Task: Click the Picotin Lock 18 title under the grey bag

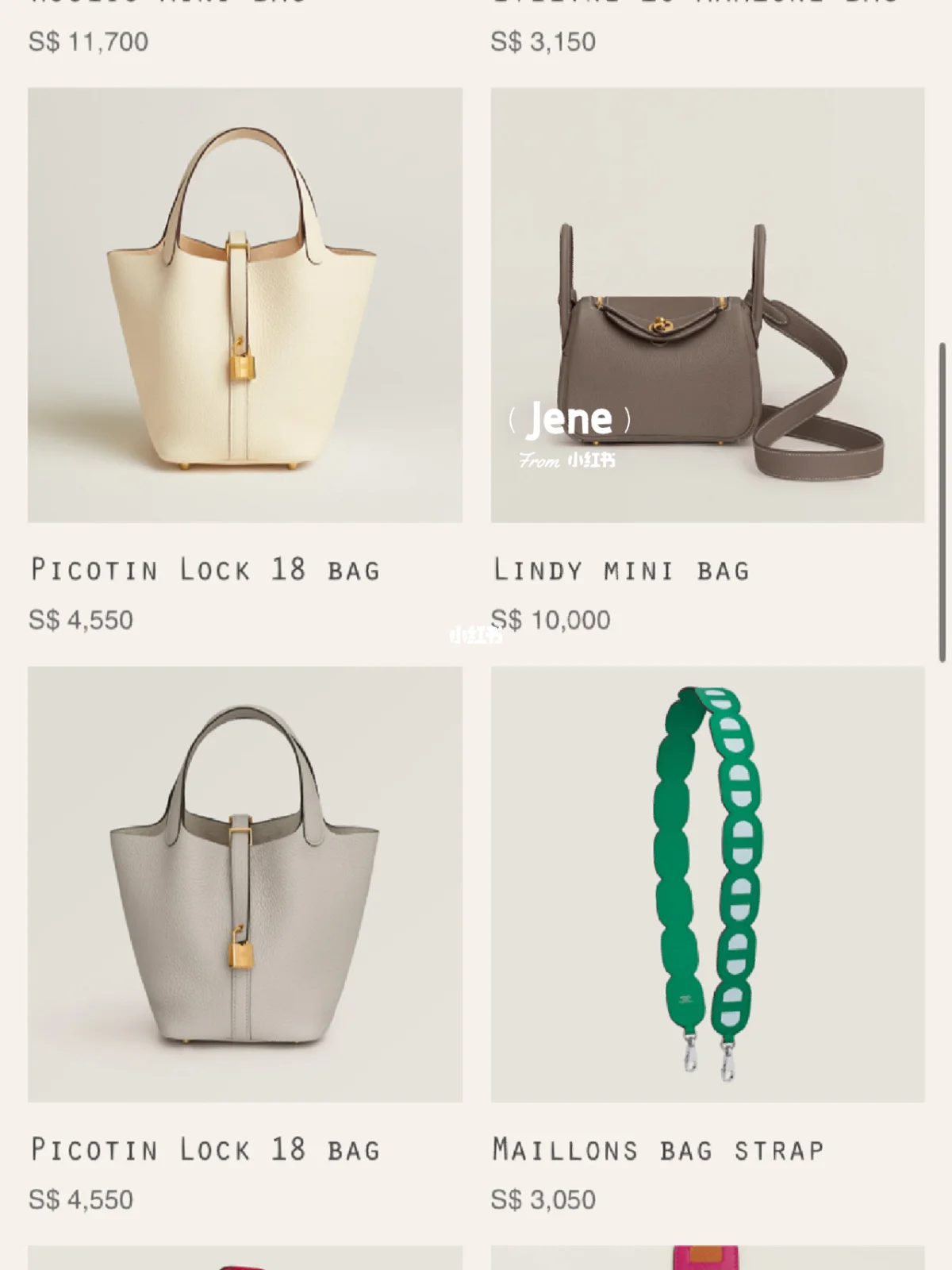Action: 205,1149
